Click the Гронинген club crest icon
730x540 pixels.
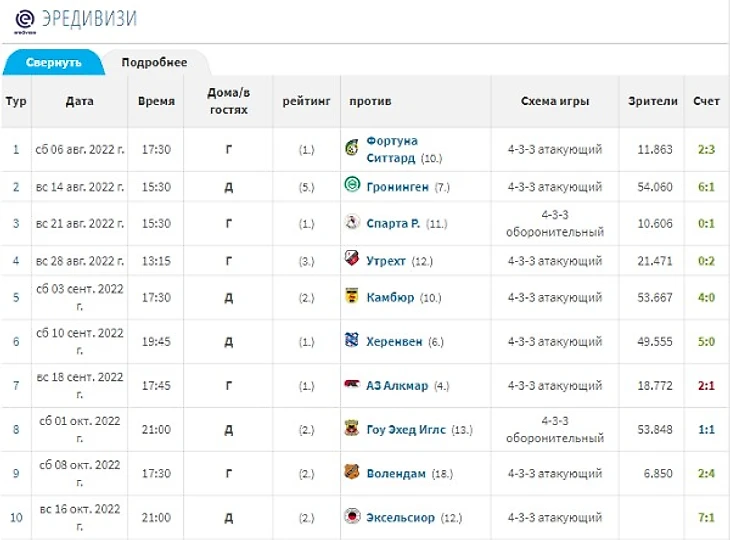click(x=351, y=186)
